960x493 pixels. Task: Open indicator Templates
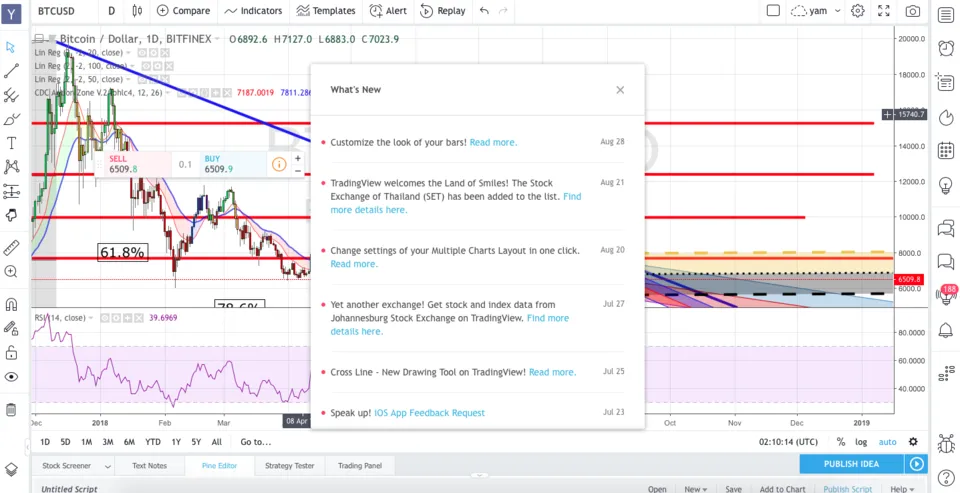(326, 10)
